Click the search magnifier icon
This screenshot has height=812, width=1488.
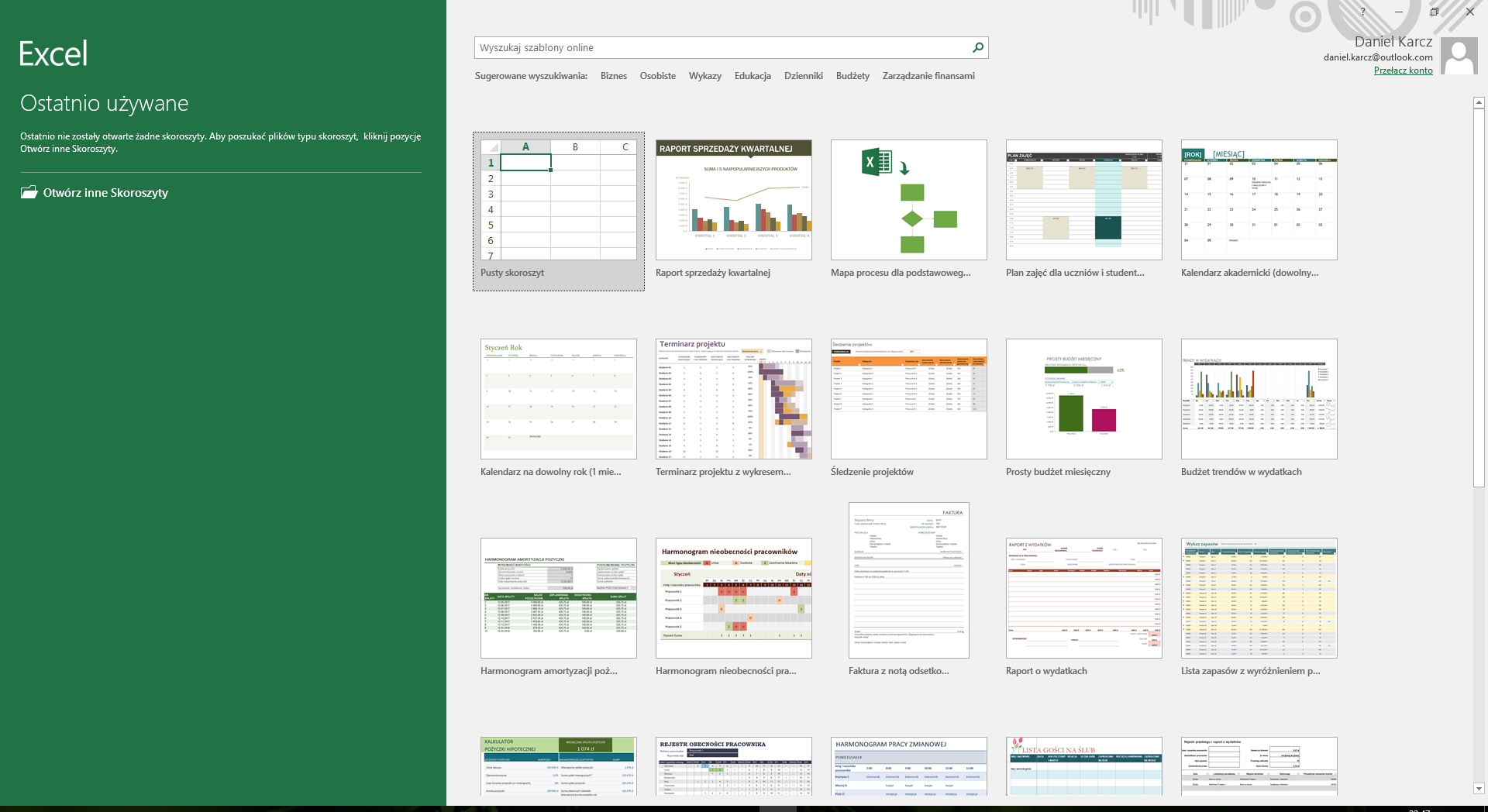pyautogui.click(x=978, y=48)
